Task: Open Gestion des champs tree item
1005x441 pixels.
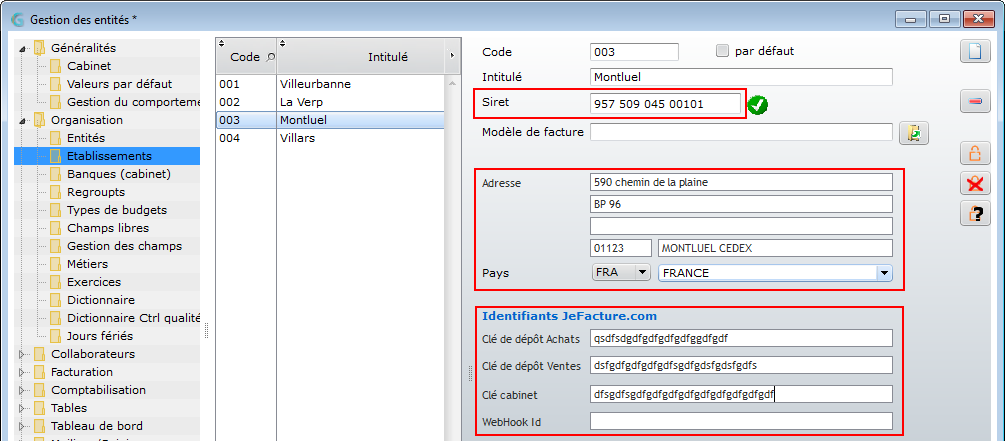Action: (x=124, y=245)
